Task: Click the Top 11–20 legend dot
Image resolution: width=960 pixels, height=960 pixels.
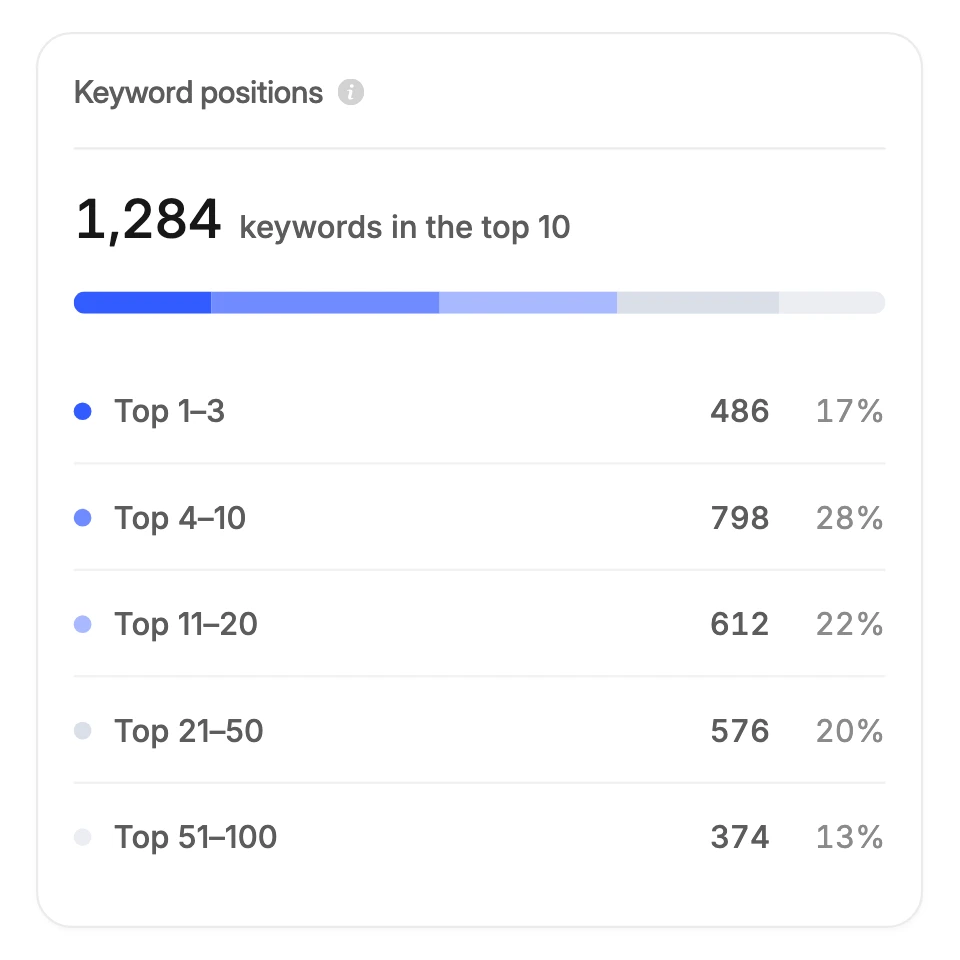Action: pos(83,624)
